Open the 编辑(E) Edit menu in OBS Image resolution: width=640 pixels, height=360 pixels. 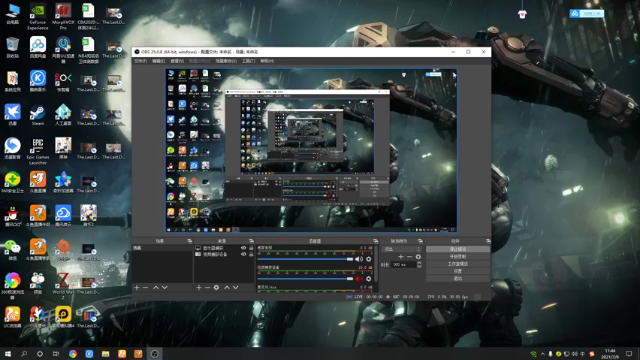[158, 61]
